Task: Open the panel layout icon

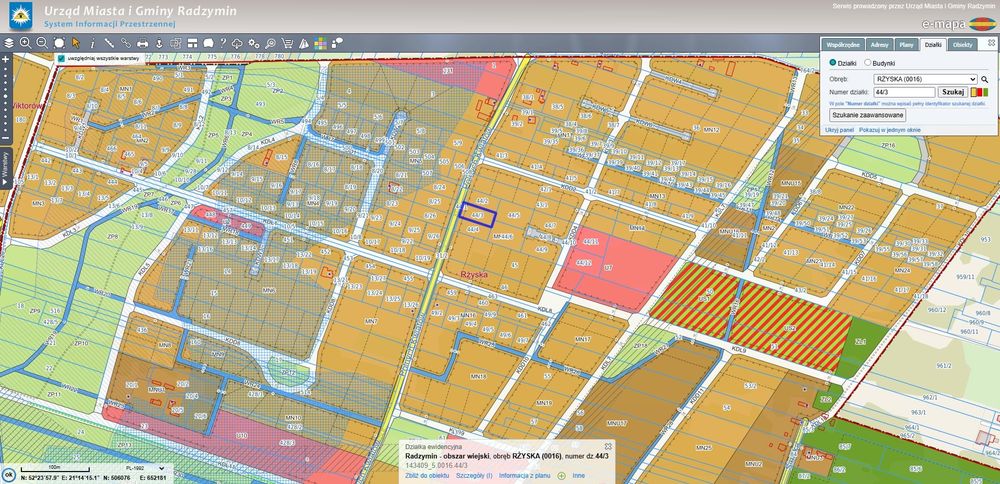Action: point(191,43)
